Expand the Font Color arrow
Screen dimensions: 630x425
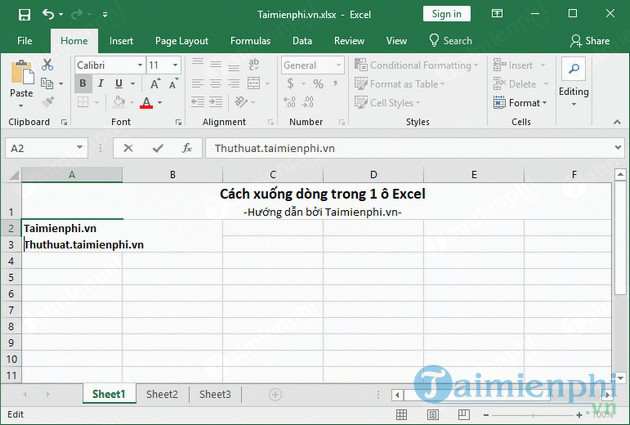coord(160,103)
